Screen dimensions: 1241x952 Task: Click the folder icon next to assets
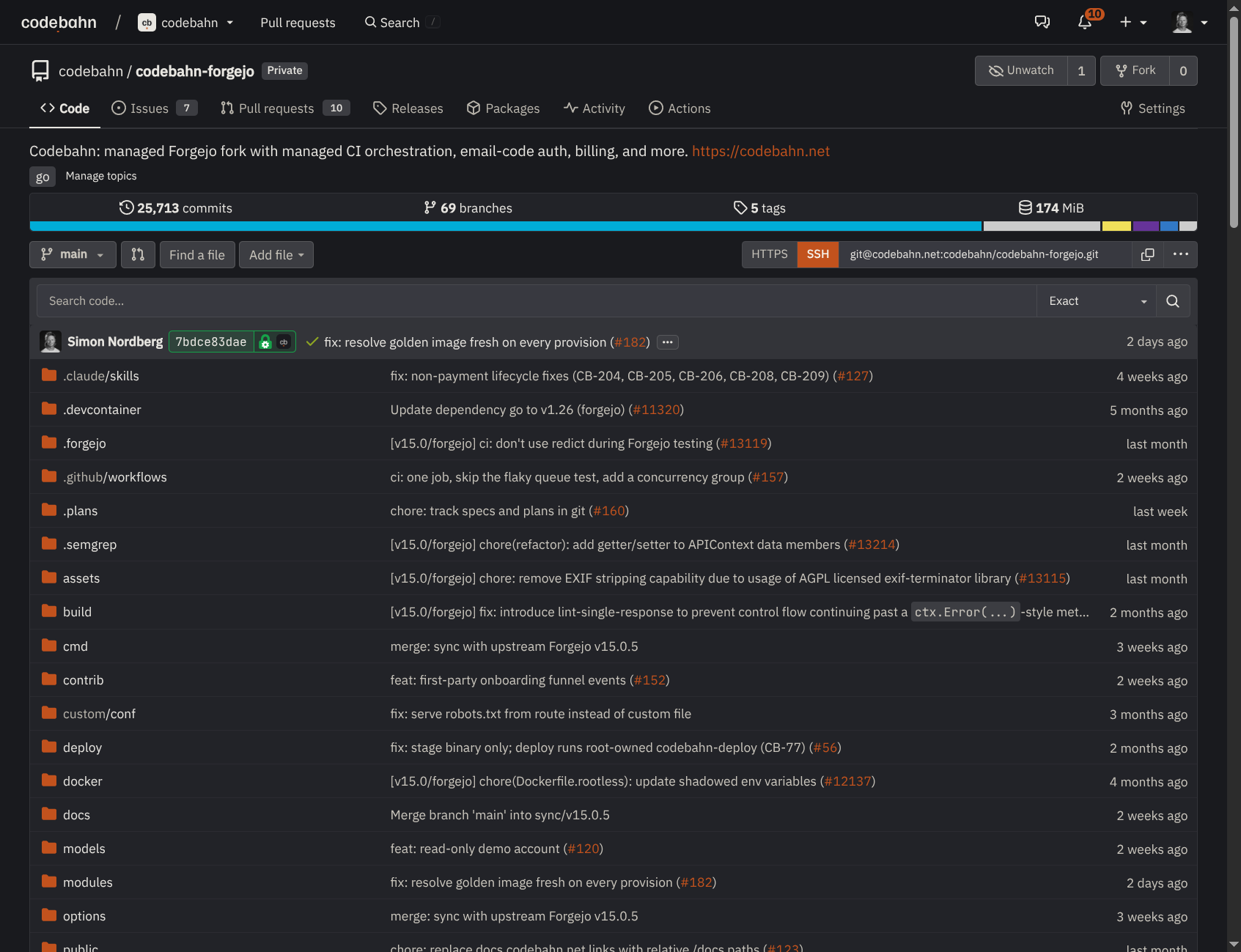click(x=49, y=578)
